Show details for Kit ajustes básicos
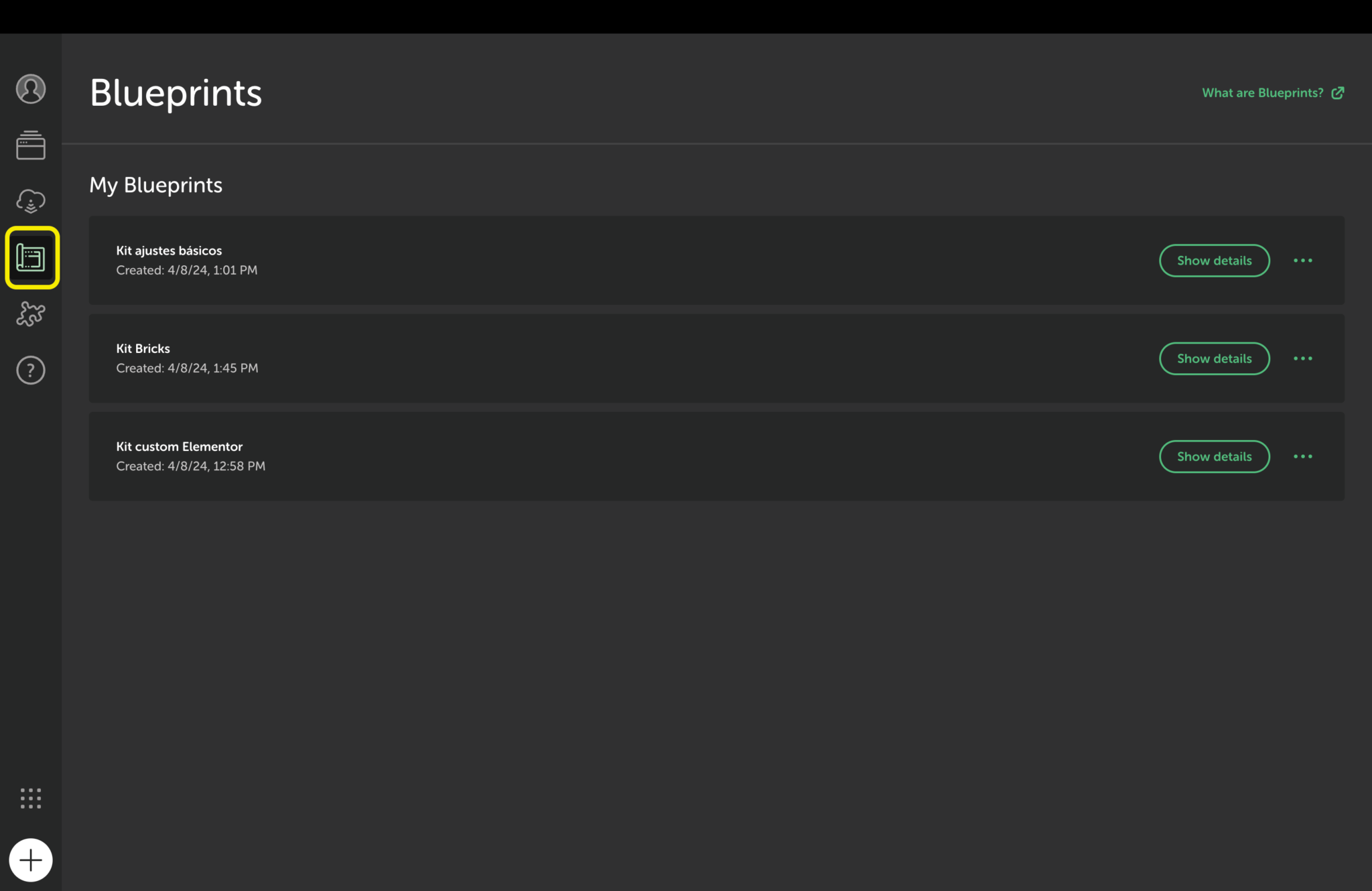 pyautogui.click(x=1214, y=261)
